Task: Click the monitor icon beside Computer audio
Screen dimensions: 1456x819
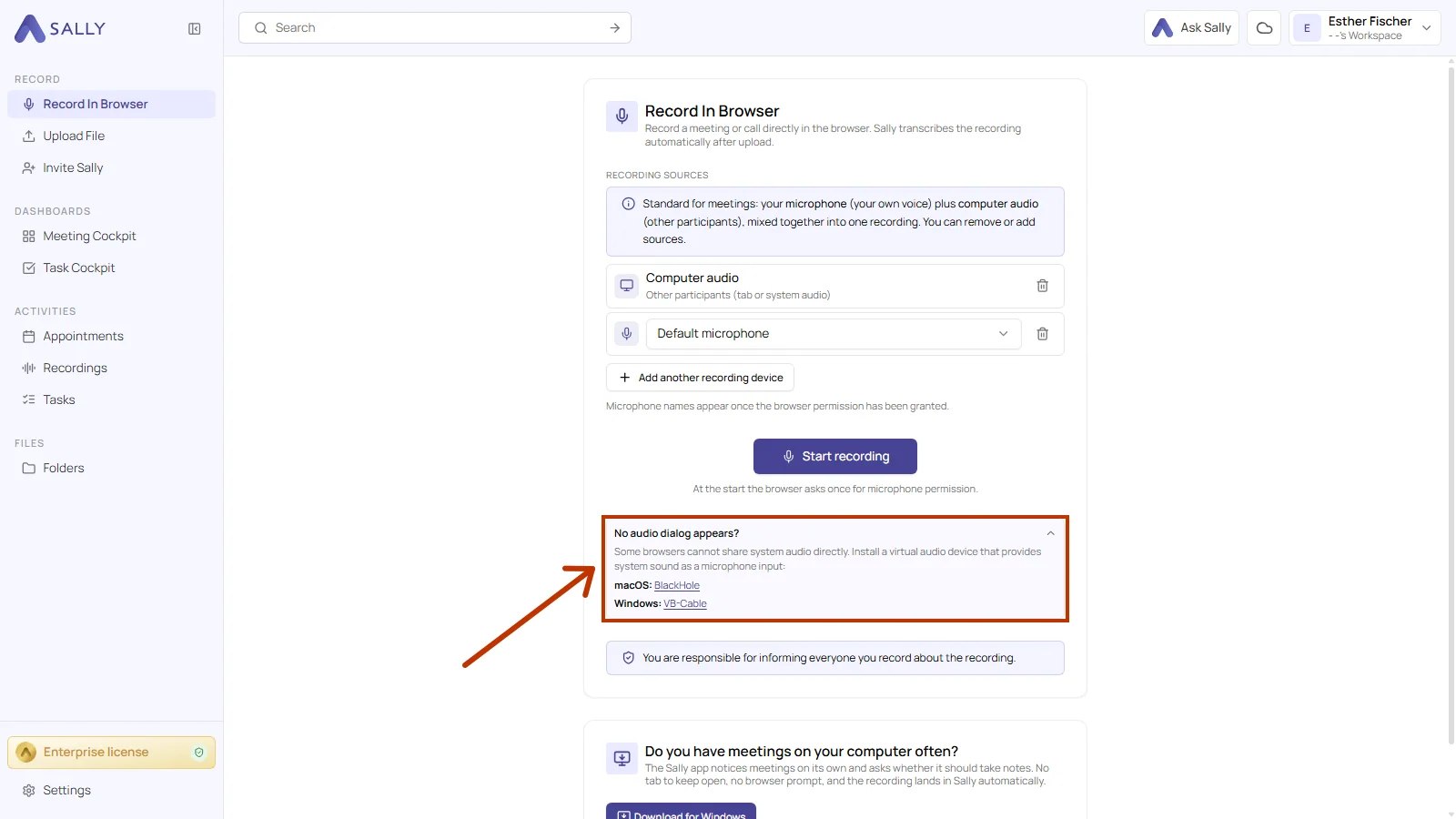Action: (627, 286)
